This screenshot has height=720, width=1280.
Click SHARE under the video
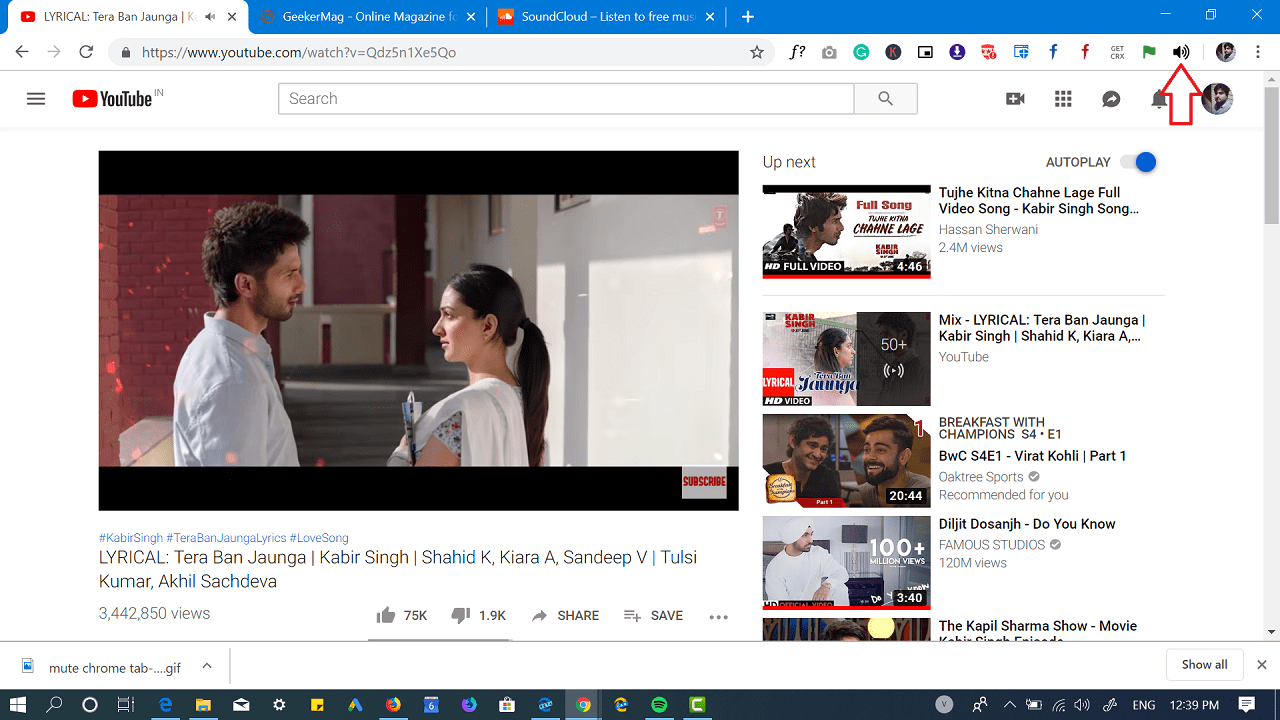[x=566, y=616]
